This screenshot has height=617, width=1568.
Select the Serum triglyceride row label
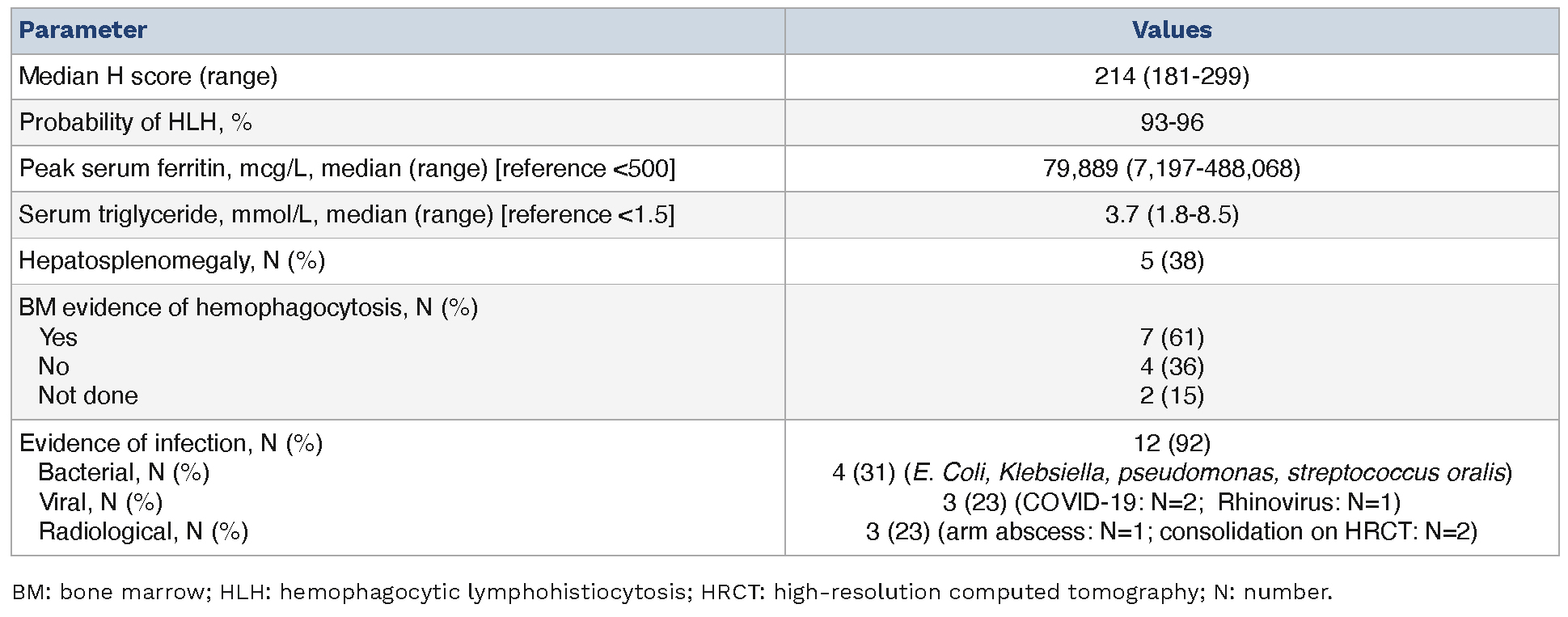click(x=346, y=215)
